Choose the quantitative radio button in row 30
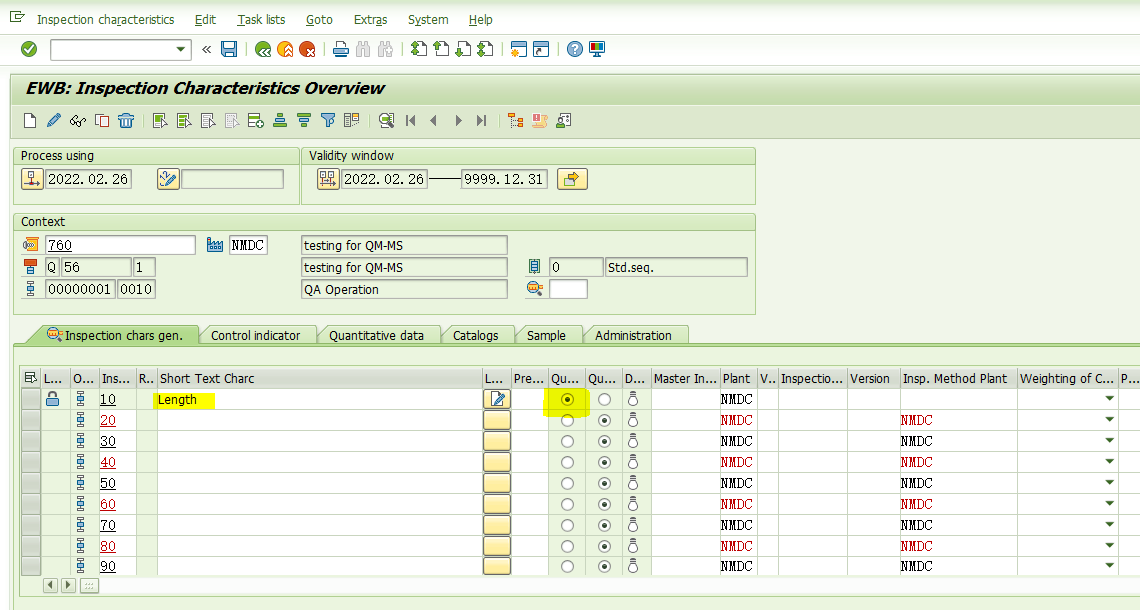1140x610 pixels. point(567,441)
